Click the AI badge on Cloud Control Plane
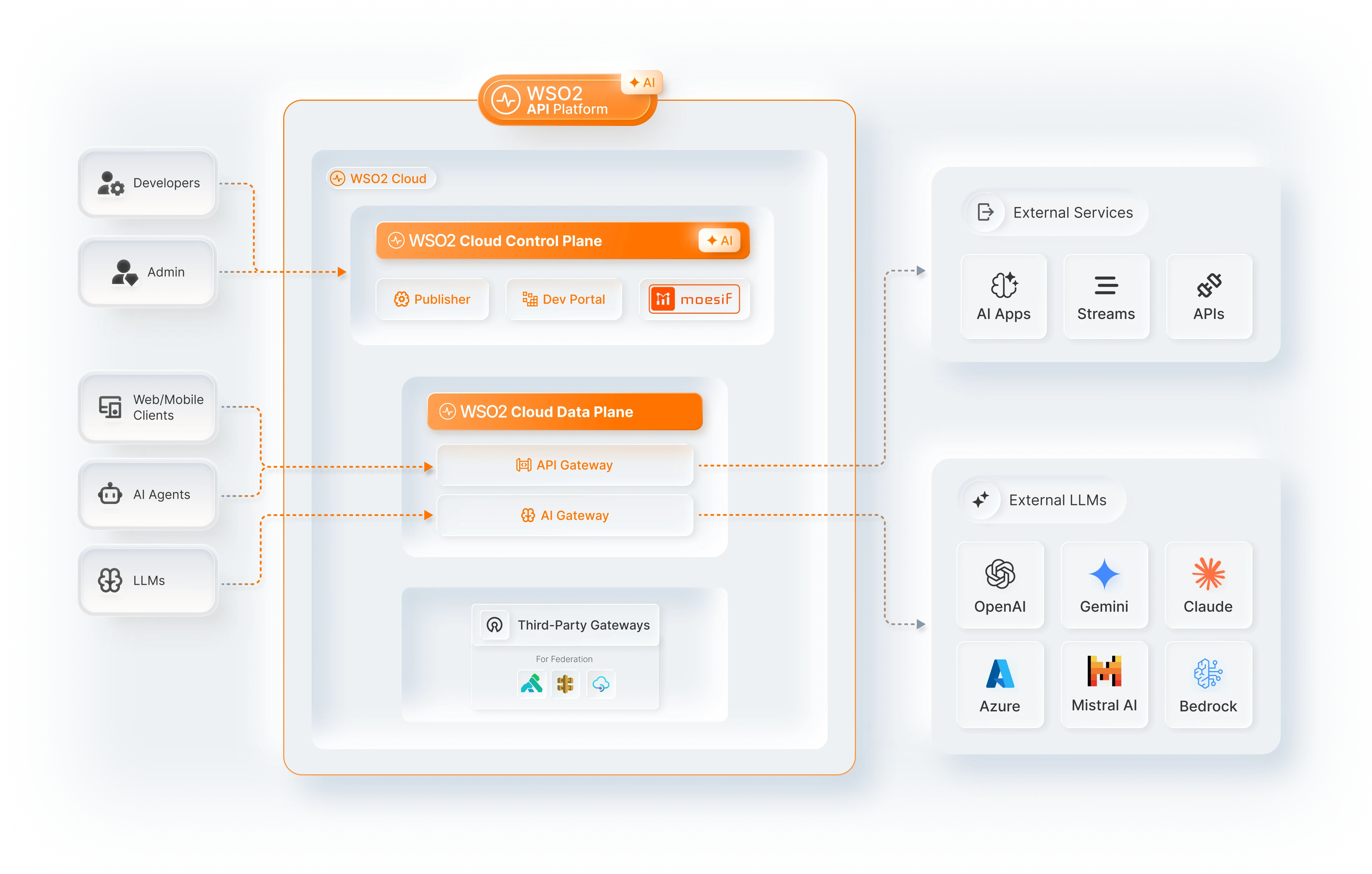This screenshot has width=1372, height=874. [x=720, y=240]
